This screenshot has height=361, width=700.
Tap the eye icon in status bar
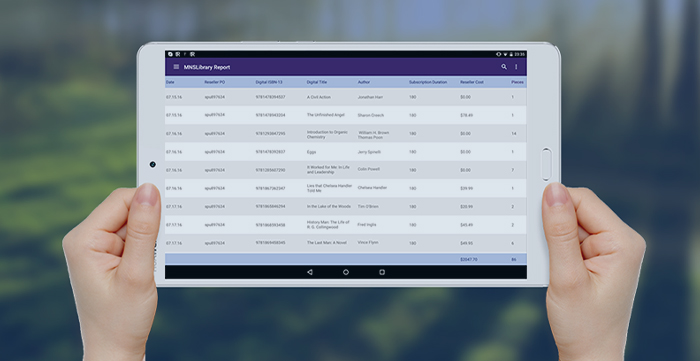click(499, 54)
